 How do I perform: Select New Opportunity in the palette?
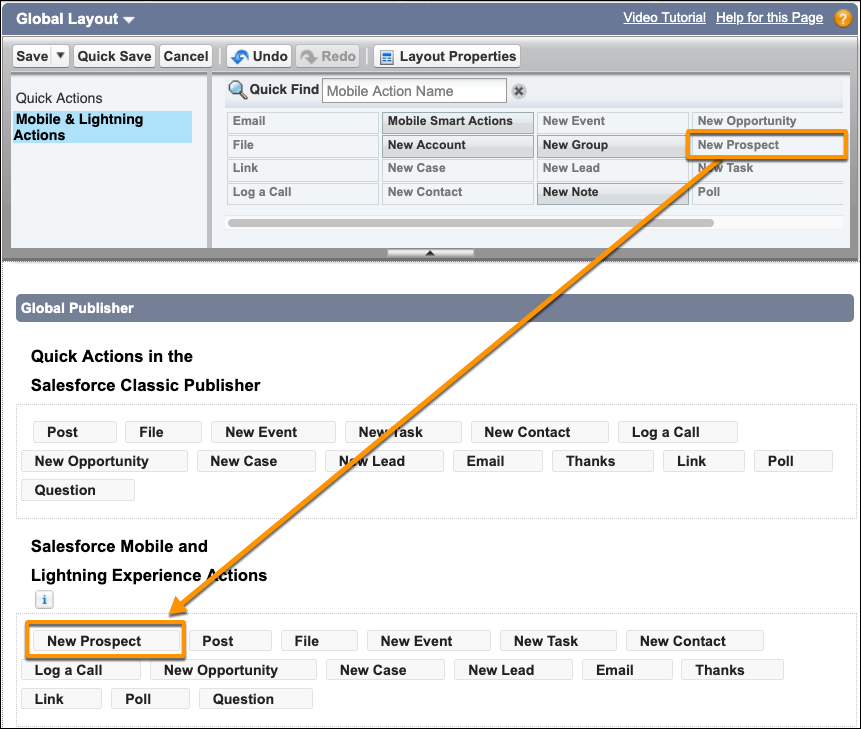tap(768, 122)
